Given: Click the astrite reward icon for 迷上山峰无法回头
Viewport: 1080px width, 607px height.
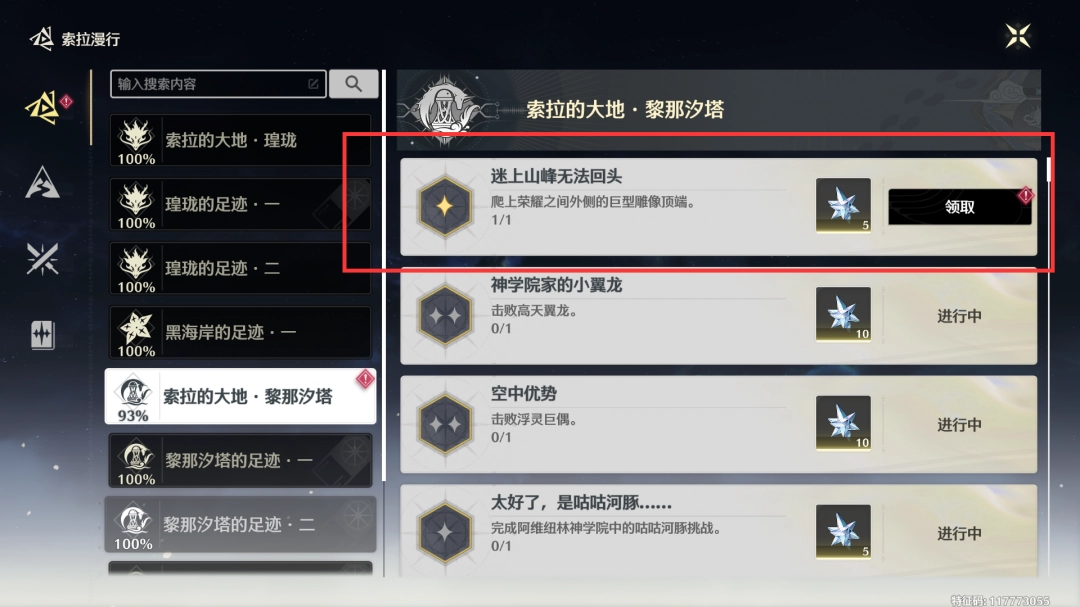Looking at the screenshot, I should pos(843,205).
